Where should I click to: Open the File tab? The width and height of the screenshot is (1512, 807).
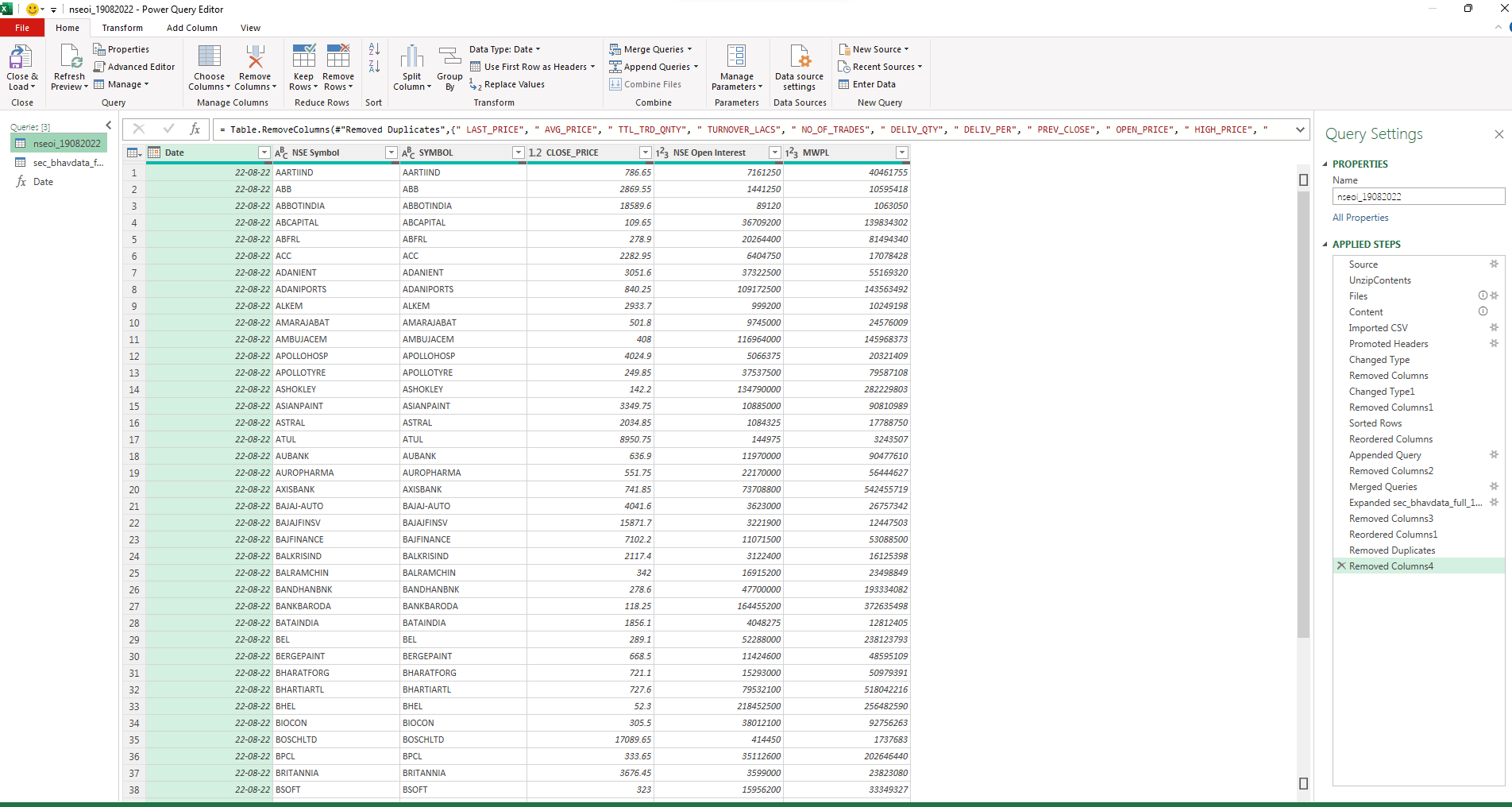(22, 28)
